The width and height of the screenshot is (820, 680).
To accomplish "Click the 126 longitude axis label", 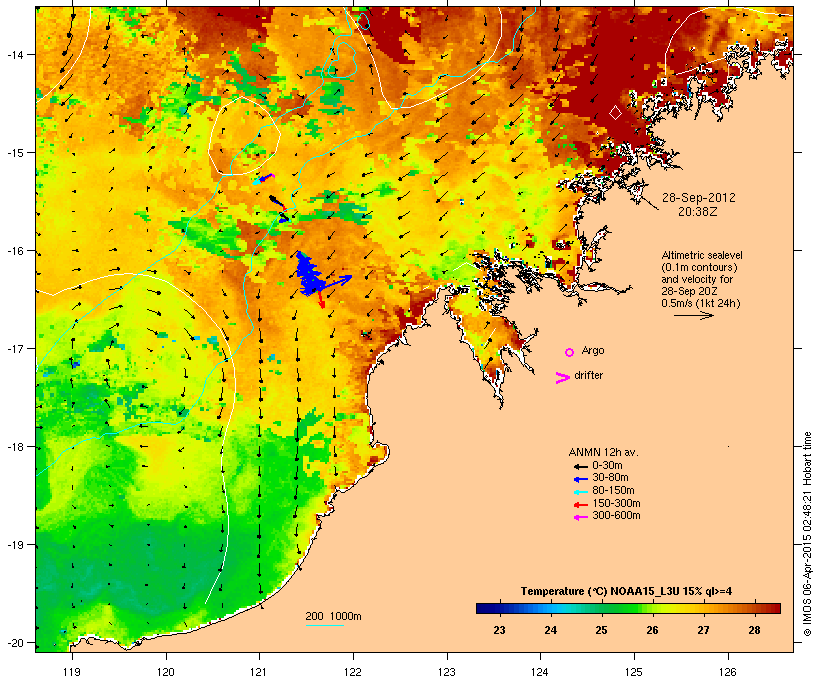I will (727, 672).
